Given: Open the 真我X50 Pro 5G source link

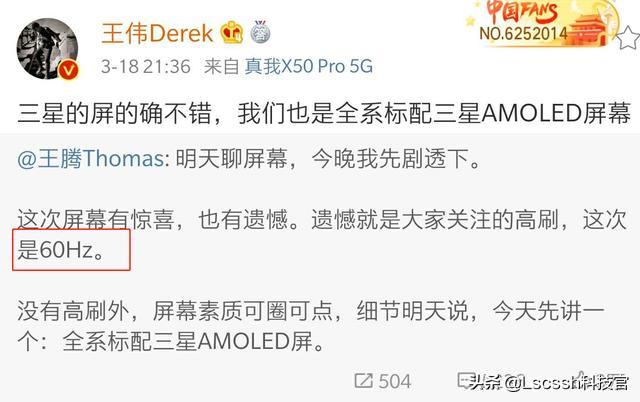Looking at the screenshot, I should [309, 66].
